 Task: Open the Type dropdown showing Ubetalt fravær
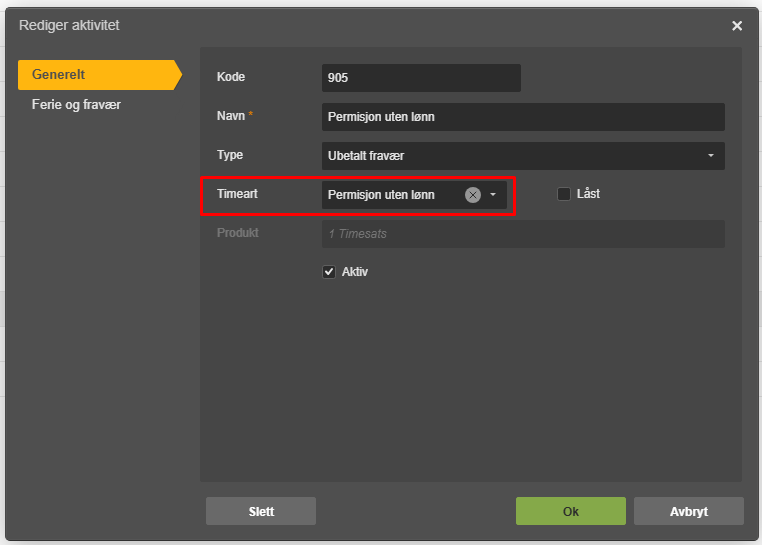click(x=523, y=156)
